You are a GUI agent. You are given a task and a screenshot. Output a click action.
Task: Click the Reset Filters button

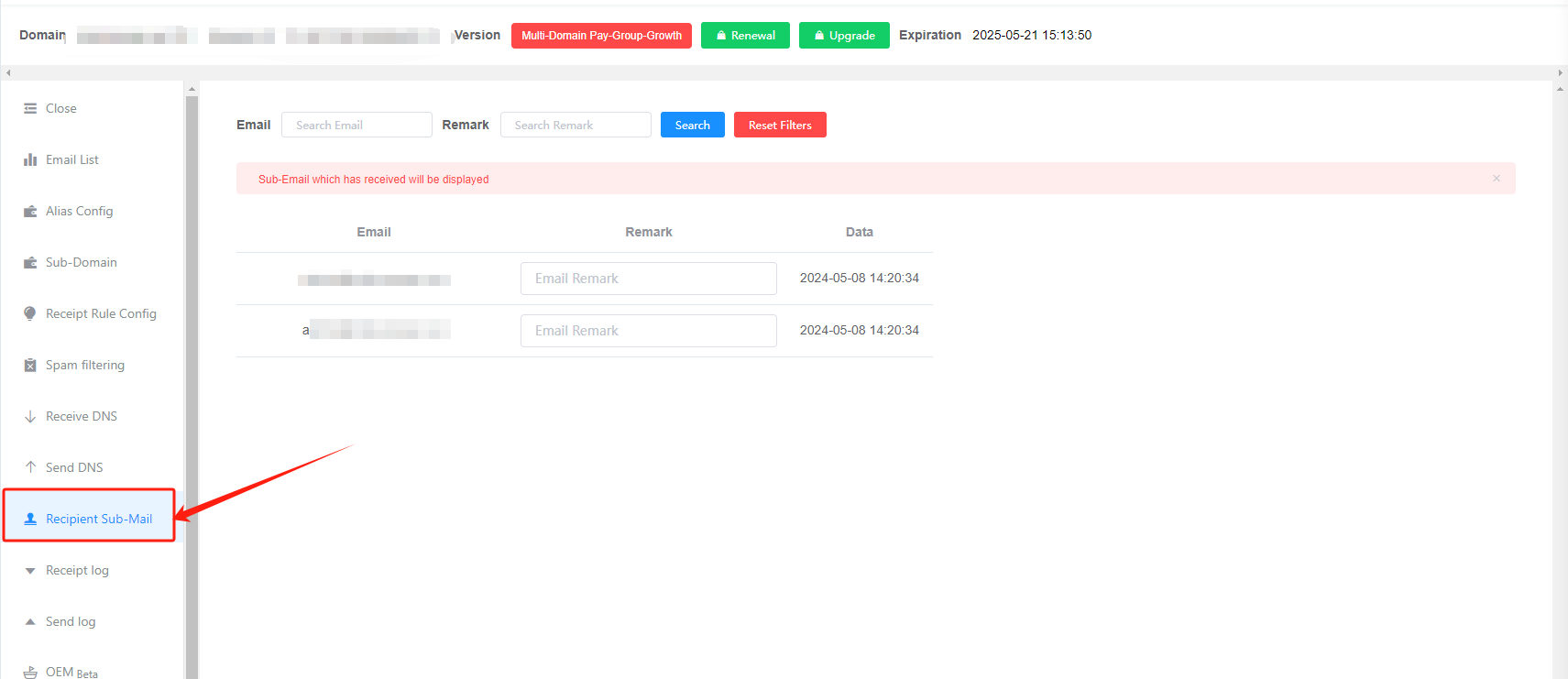pyautogui.click(x=780, y=125)
